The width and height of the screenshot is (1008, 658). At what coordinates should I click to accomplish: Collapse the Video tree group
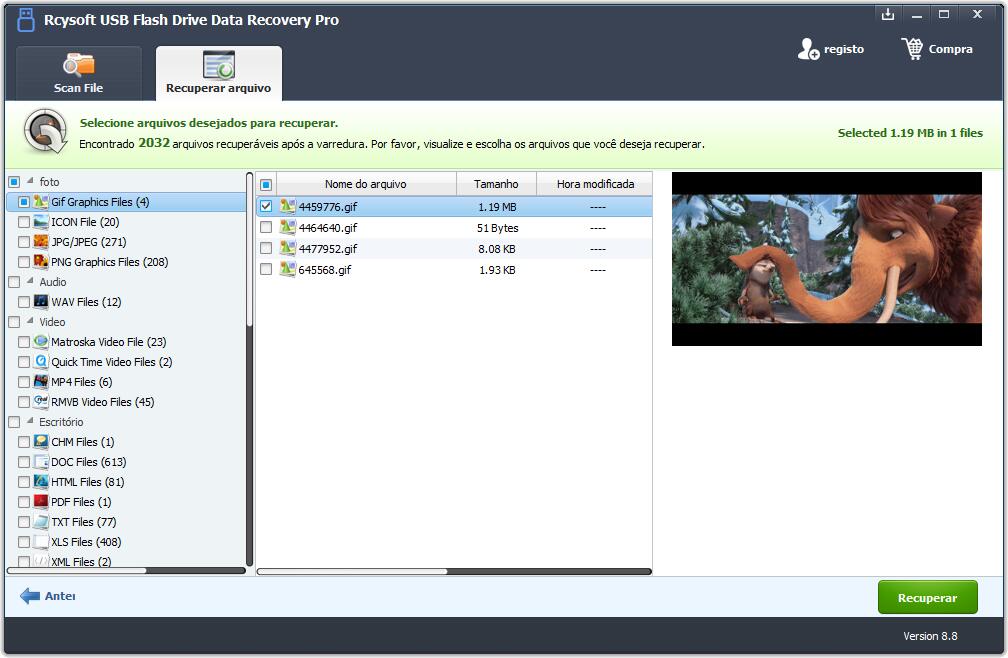point(30,321)
